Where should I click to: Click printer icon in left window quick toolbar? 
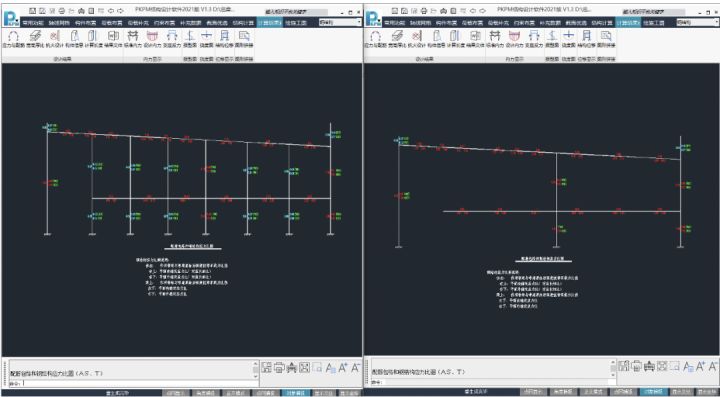61,11
